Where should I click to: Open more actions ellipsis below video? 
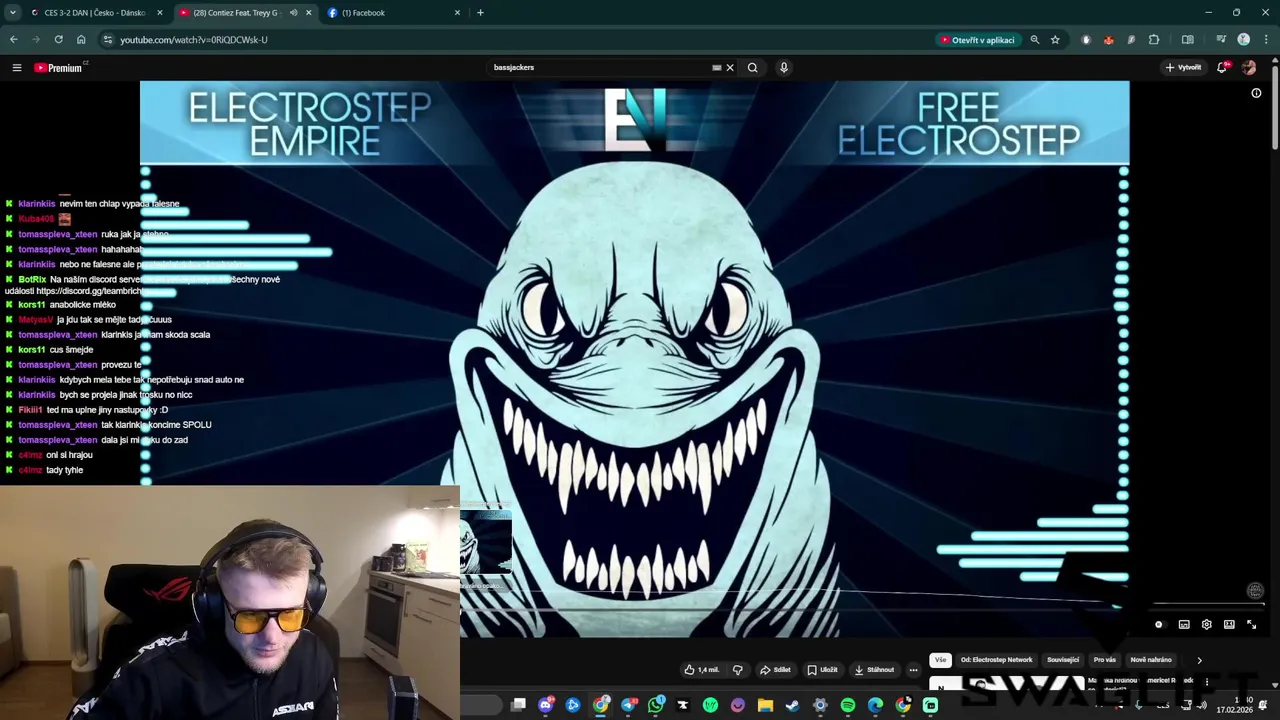coord(913,670)
